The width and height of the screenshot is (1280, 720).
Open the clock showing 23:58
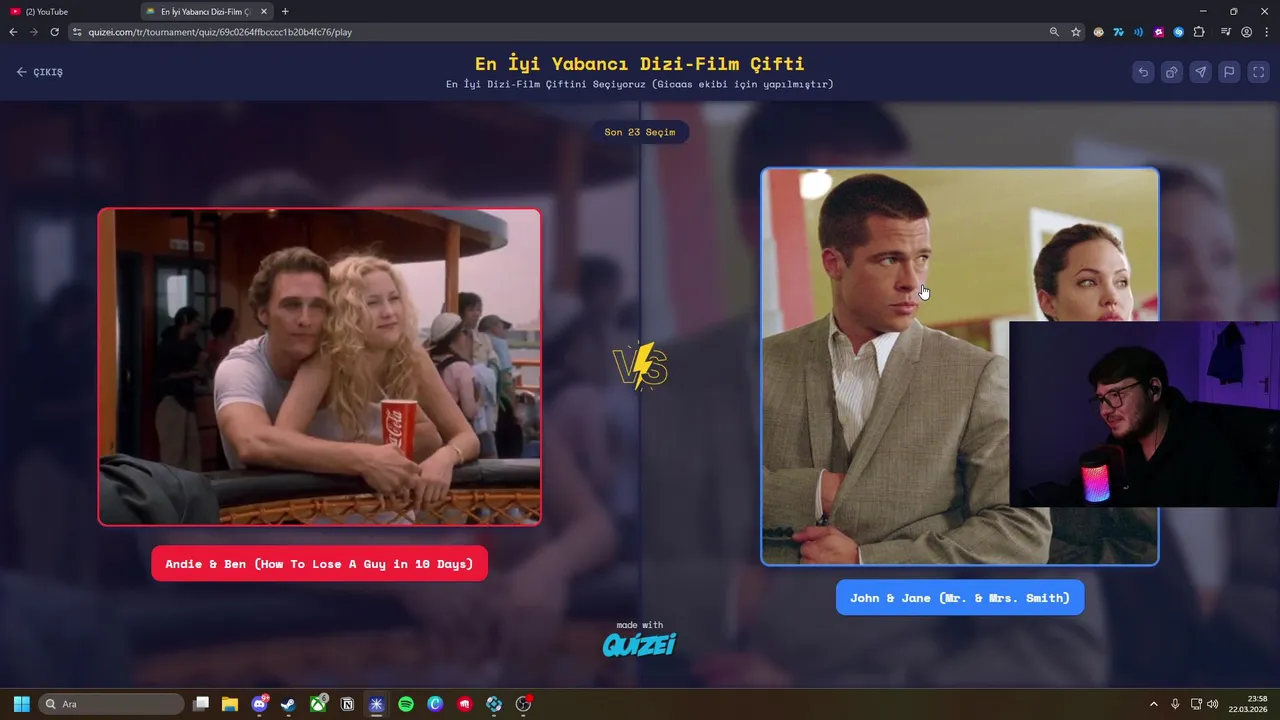point(1249,704)
